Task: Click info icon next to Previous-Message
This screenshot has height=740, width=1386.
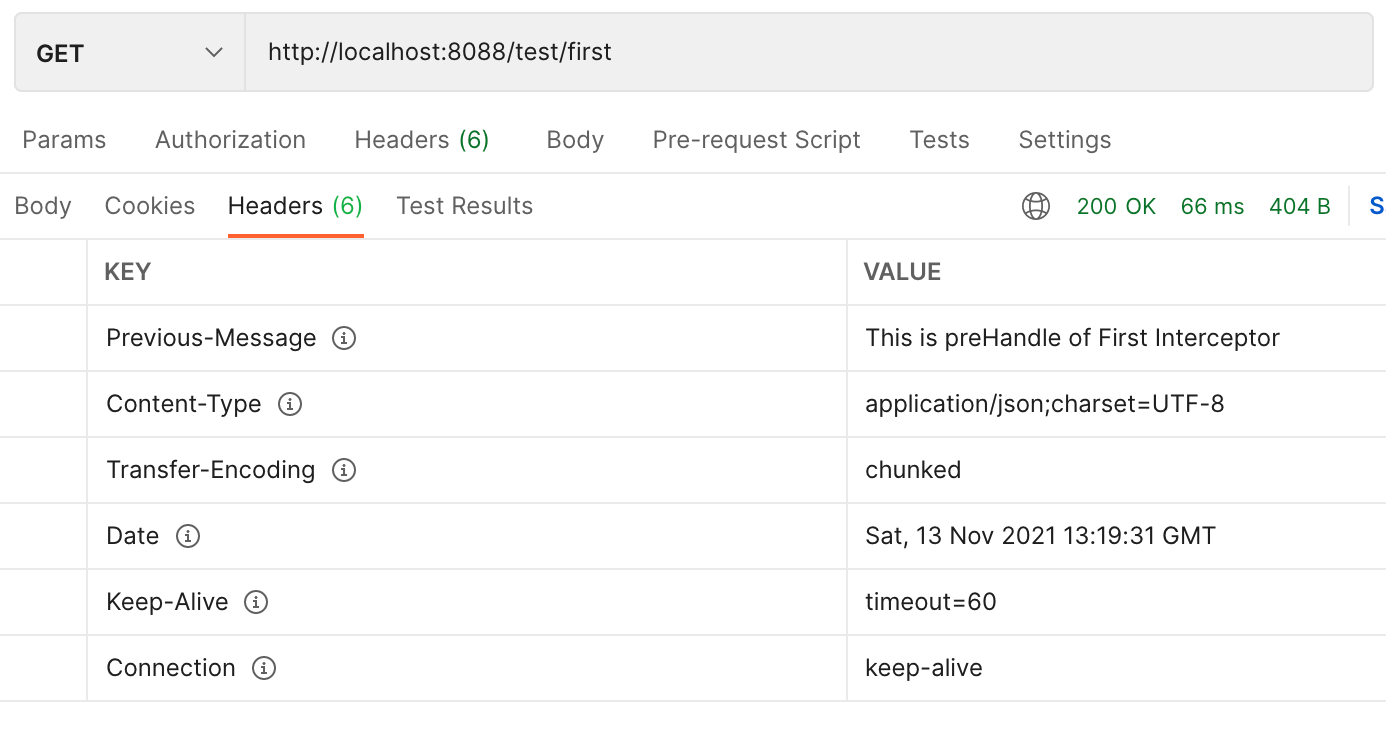Action: point(344,338)
